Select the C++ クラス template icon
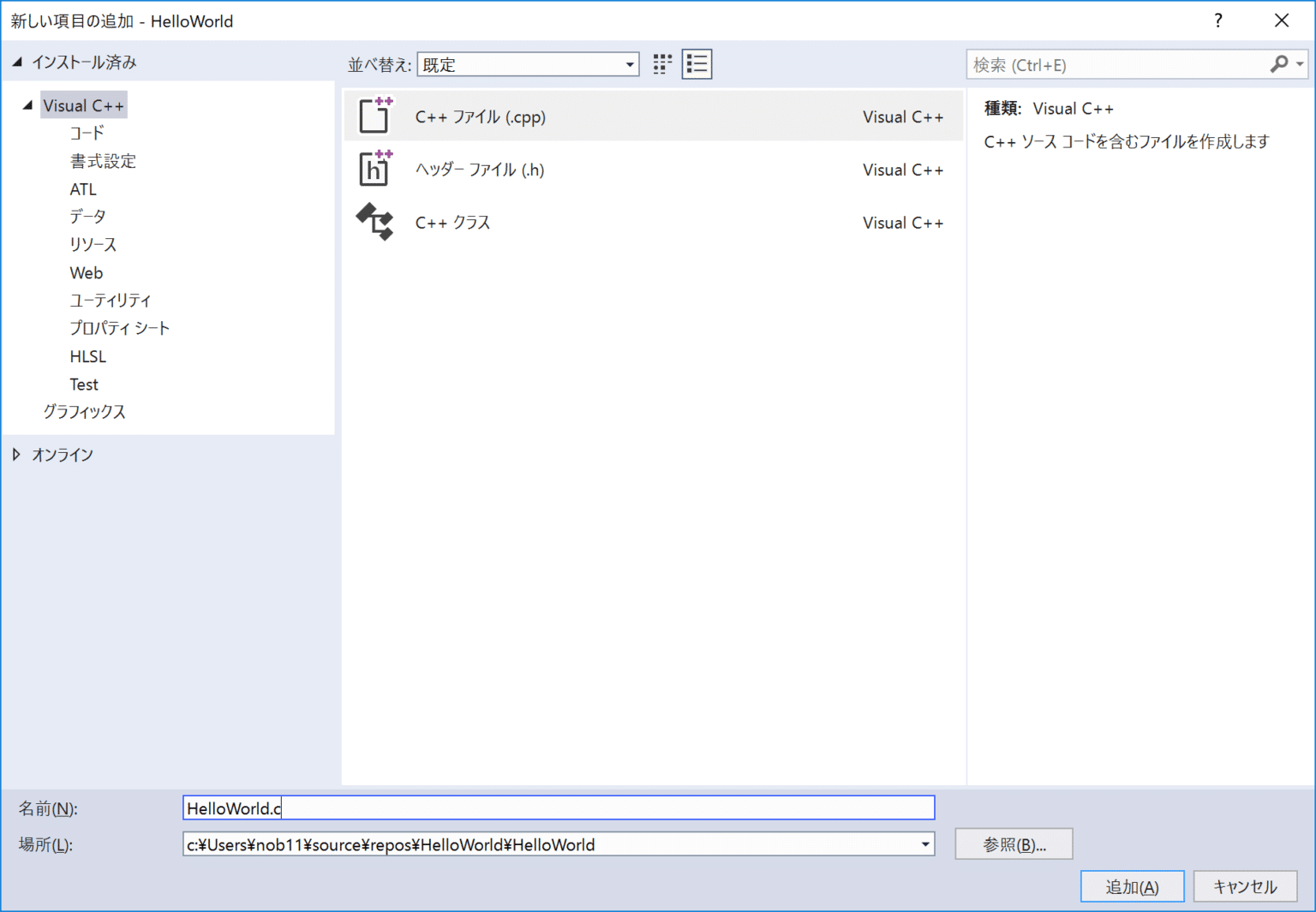The image size is (1316, 912). [374, 222]
